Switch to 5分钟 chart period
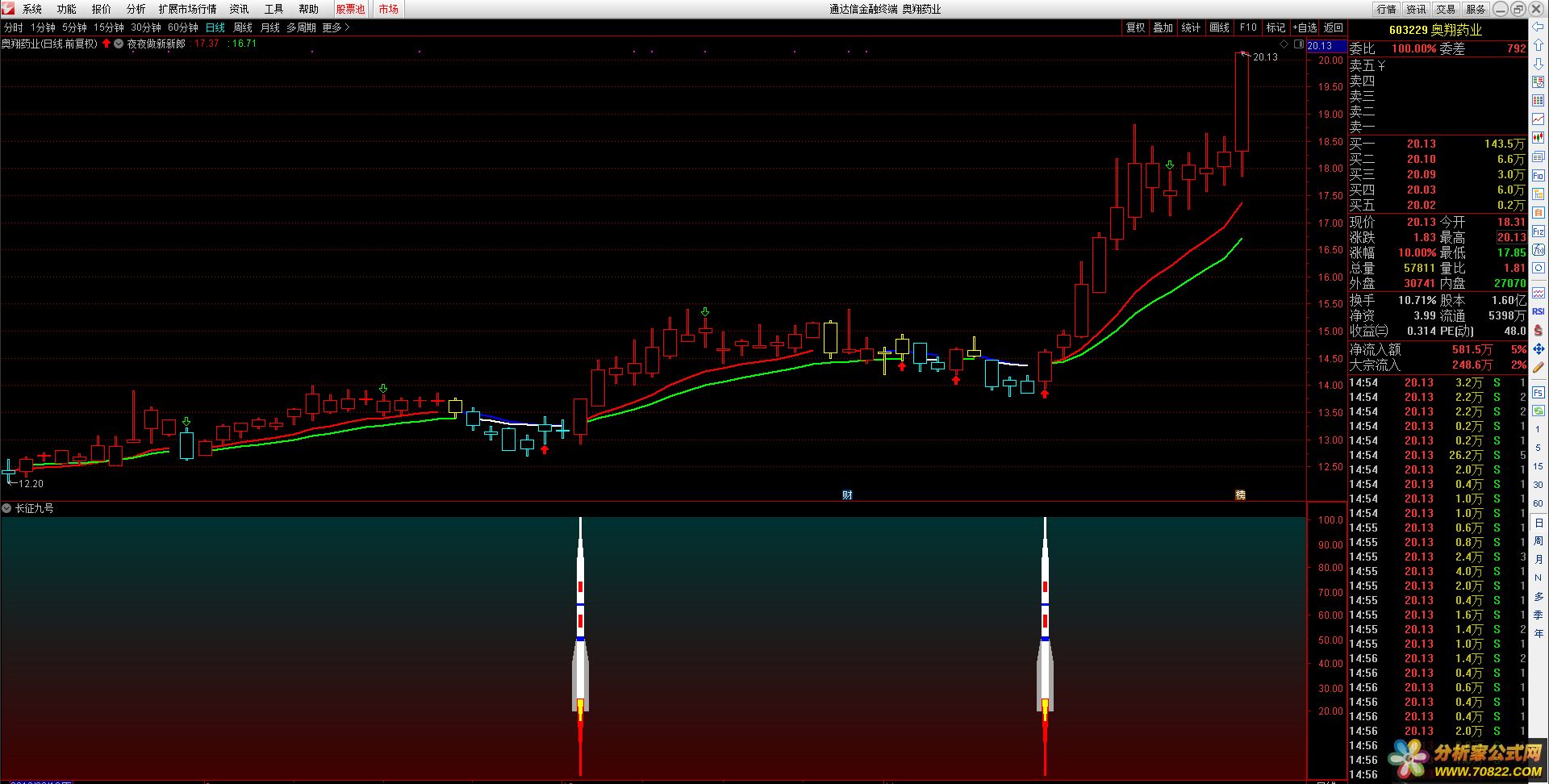1549x784 pixels. tap(74, 27)
